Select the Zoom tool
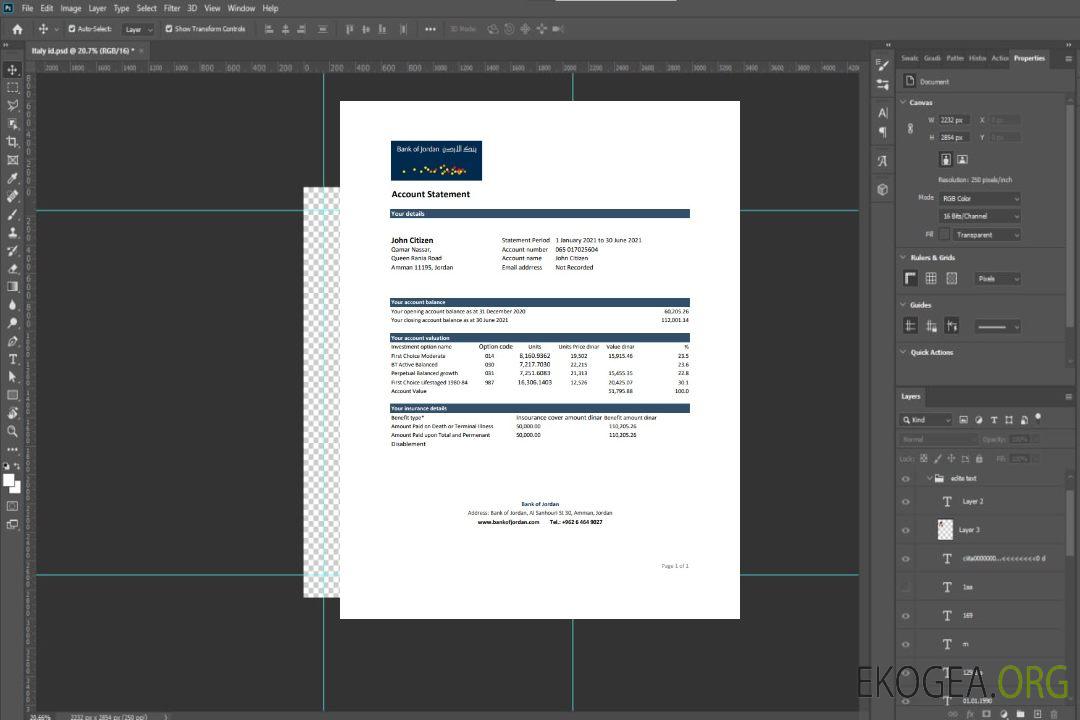Viewport: 1080px width, 720px height. pyautogui.click(x=12, y=431)
